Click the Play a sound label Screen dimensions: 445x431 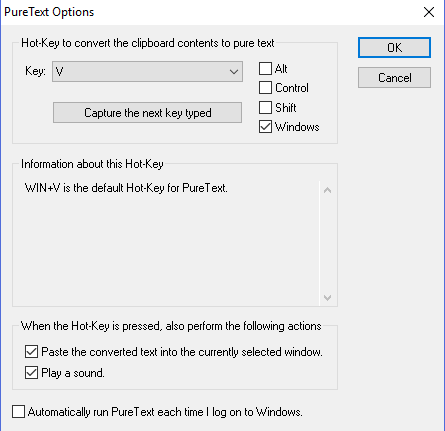pyautogui.click(x=73, y=373)
